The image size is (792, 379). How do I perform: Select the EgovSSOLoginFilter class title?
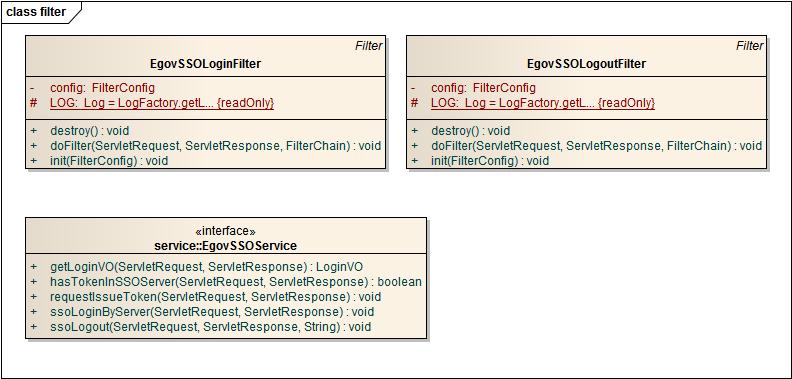click(x=206, y=64)
